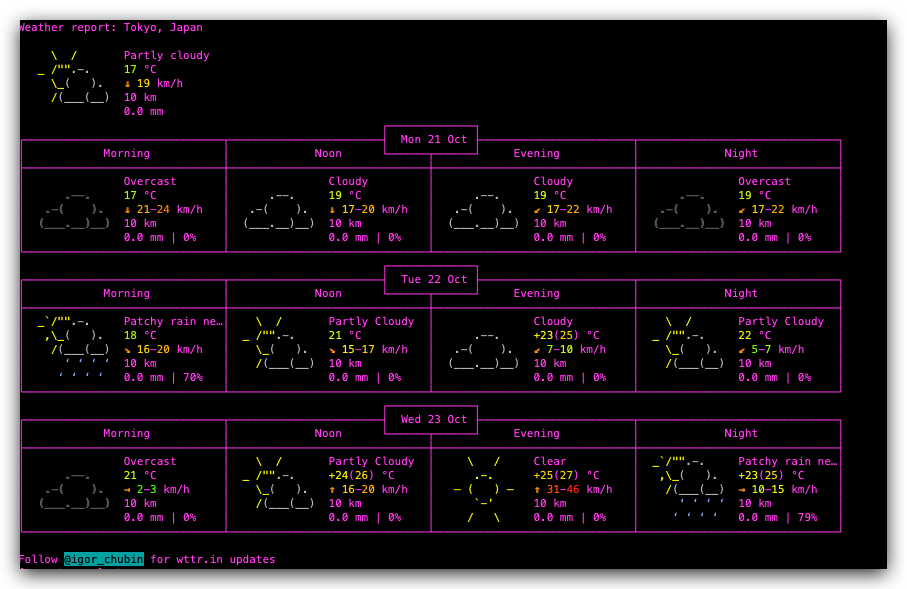Click the '5-7 km/h' wind speed
The height and width of the screenshot is (589, 907).
coord(777,349)
